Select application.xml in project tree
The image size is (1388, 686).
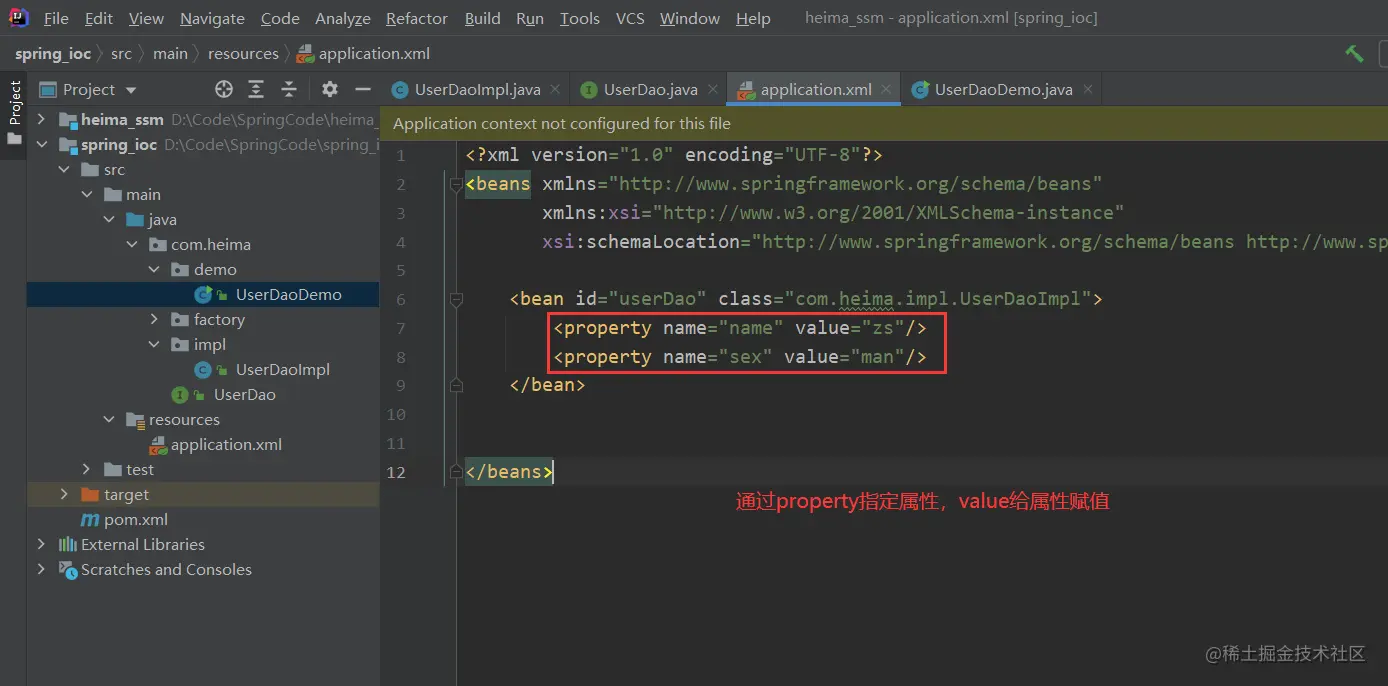tap(226, 445)
